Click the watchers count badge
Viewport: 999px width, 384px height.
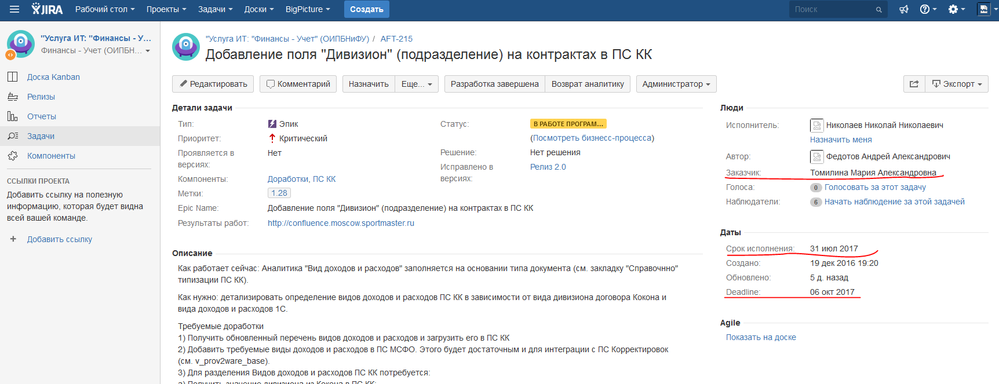point(816,202)
